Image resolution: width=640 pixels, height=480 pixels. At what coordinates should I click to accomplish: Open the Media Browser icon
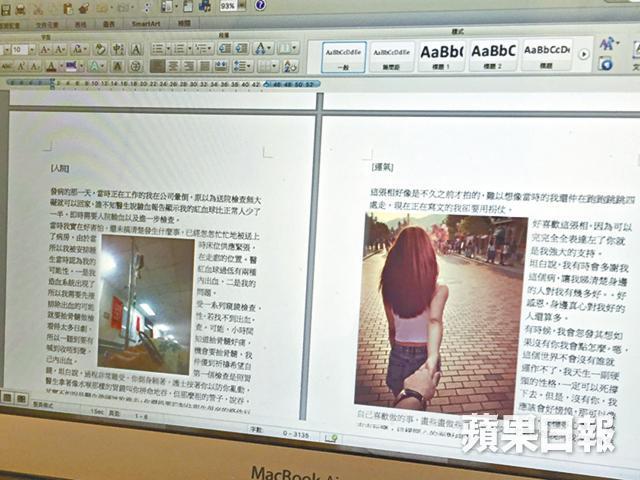tap(205, 6)
